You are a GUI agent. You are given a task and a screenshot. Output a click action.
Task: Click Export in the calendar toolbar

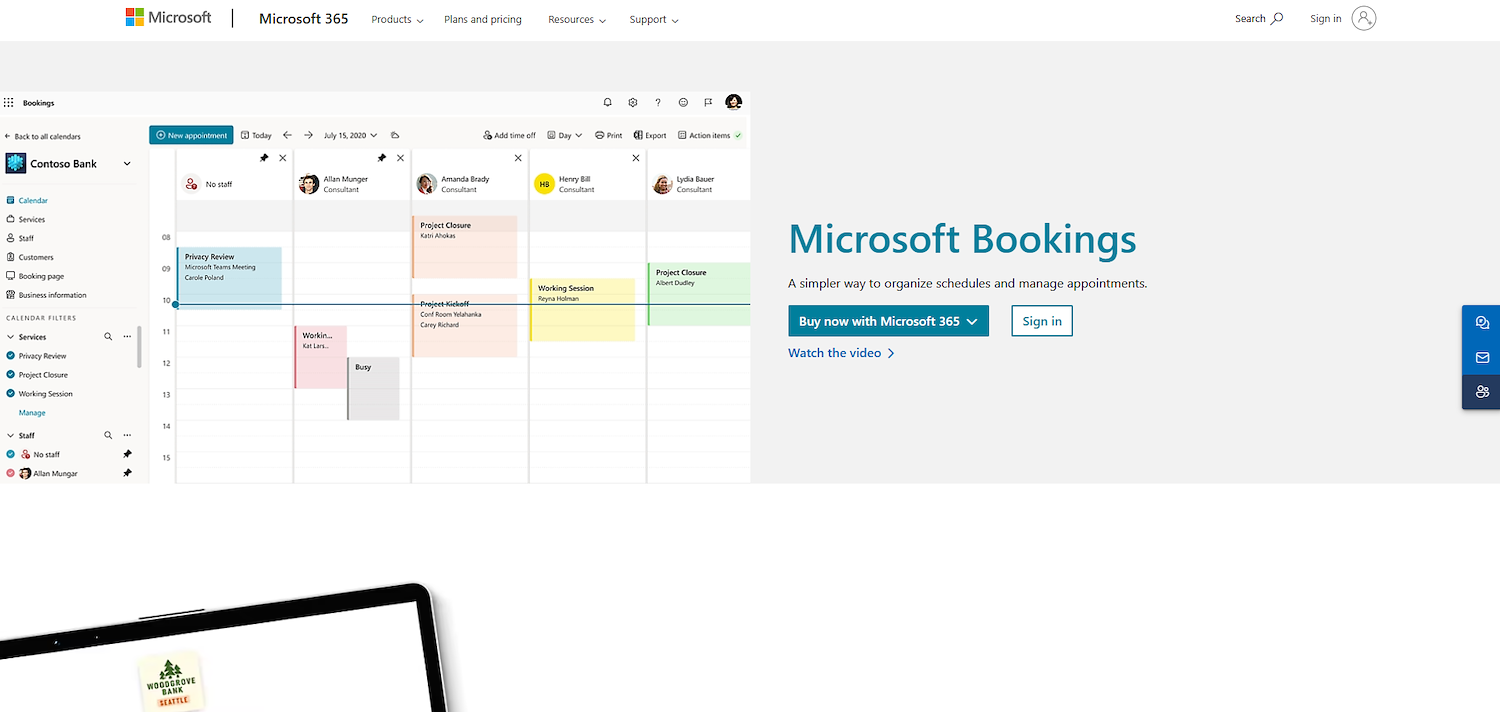point(650,135)
